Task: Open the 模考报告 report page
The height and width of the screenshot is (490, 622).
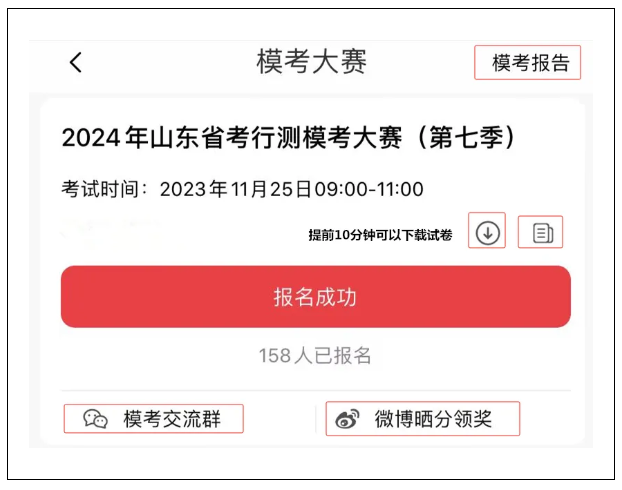Action: coord(528,63)
